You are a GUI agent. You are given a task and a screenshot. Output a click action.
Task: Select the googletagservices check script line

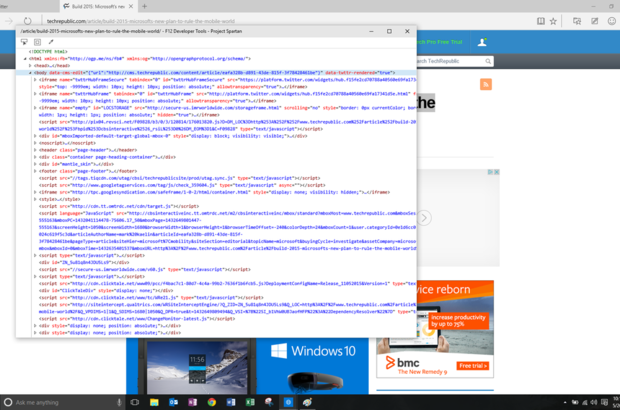coord(182,185)
